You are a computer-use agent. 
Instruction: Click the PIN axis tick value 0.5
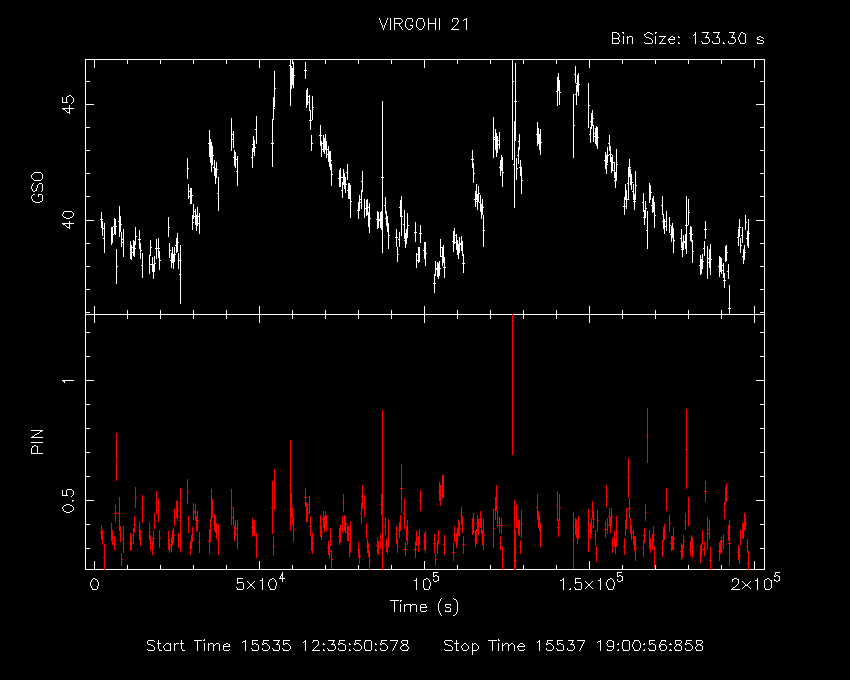click(68, 500)
